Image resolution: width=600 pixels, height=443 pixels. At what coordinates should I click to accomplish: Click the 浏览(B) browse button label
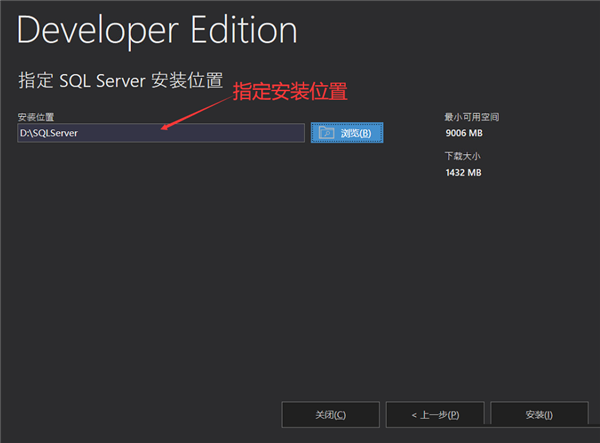click(355, 133)
